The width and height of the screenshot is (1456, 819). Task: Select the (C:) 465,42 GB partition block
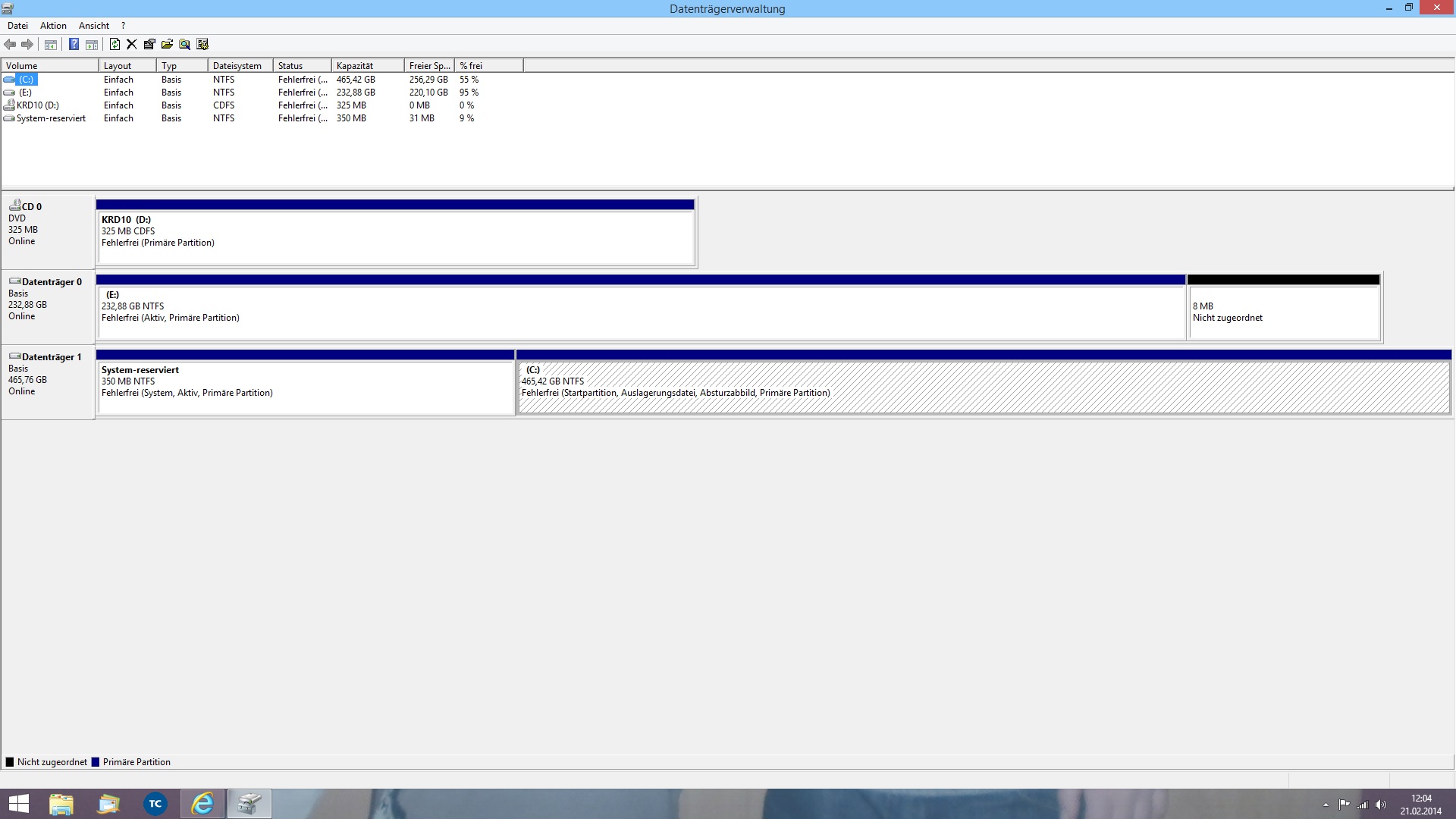984,382
